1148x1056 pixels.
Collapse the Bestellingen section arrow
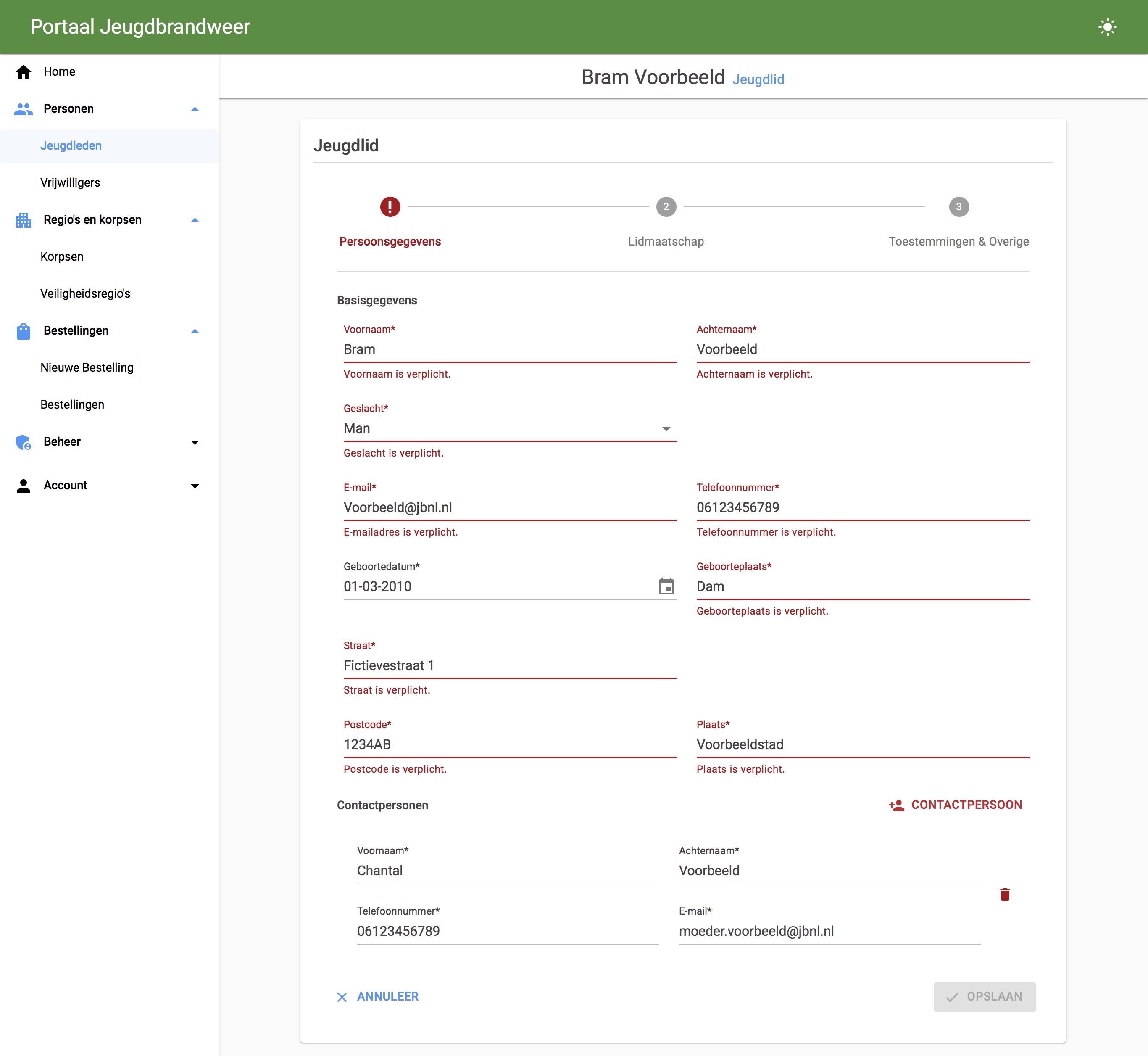[x=195, y=331]
